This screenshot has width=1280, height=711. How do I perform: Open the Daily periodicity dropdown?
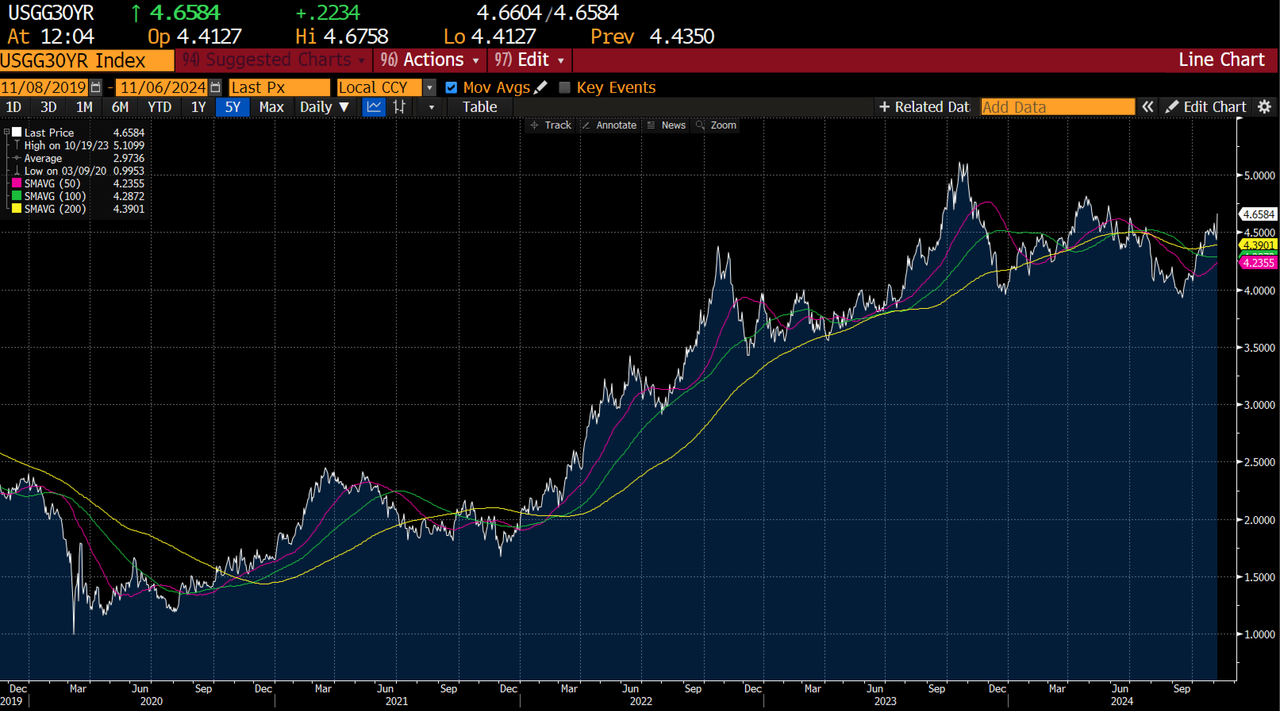(325, 107)
